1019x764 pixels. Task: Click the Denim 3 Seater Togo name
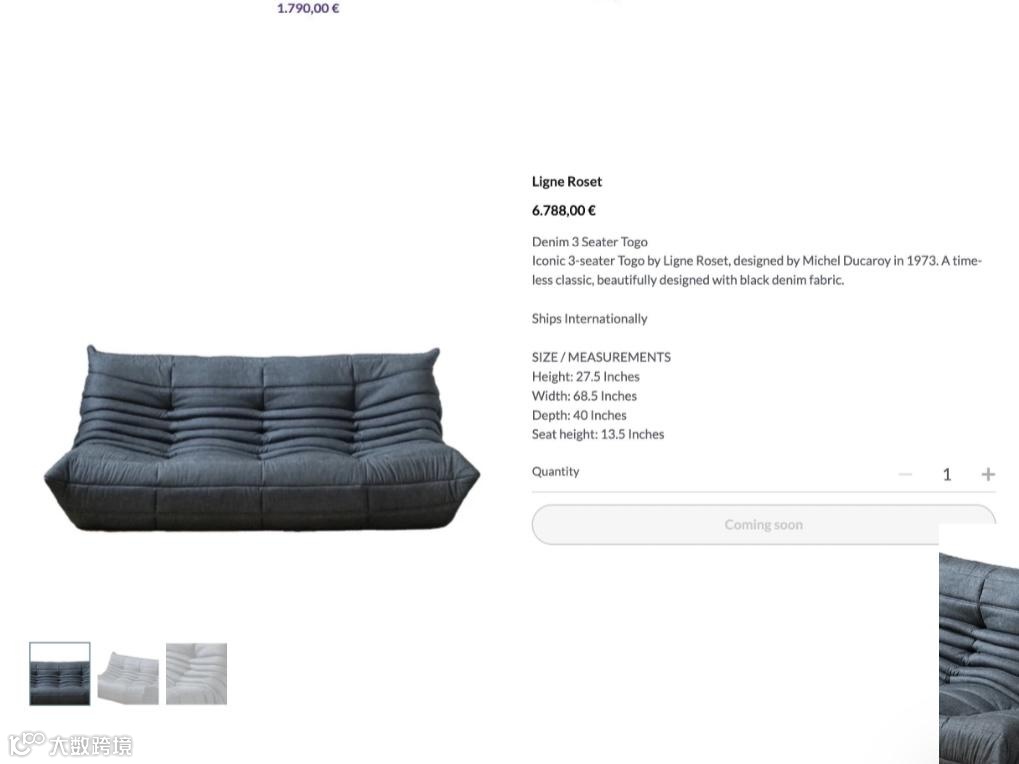click(x=589, y=242)
